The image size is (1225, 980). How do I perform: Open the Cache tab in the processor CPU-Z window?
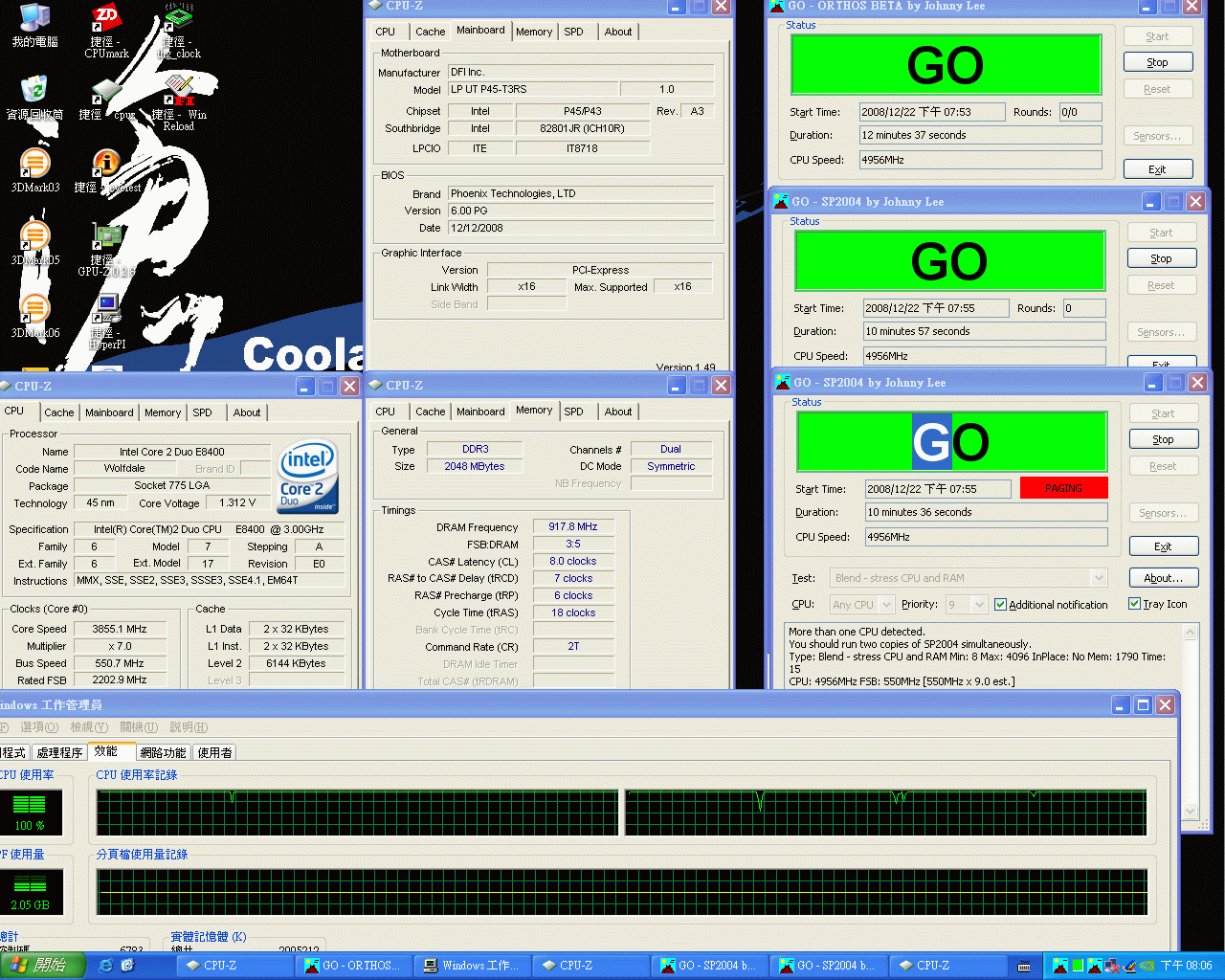point(58,412)
